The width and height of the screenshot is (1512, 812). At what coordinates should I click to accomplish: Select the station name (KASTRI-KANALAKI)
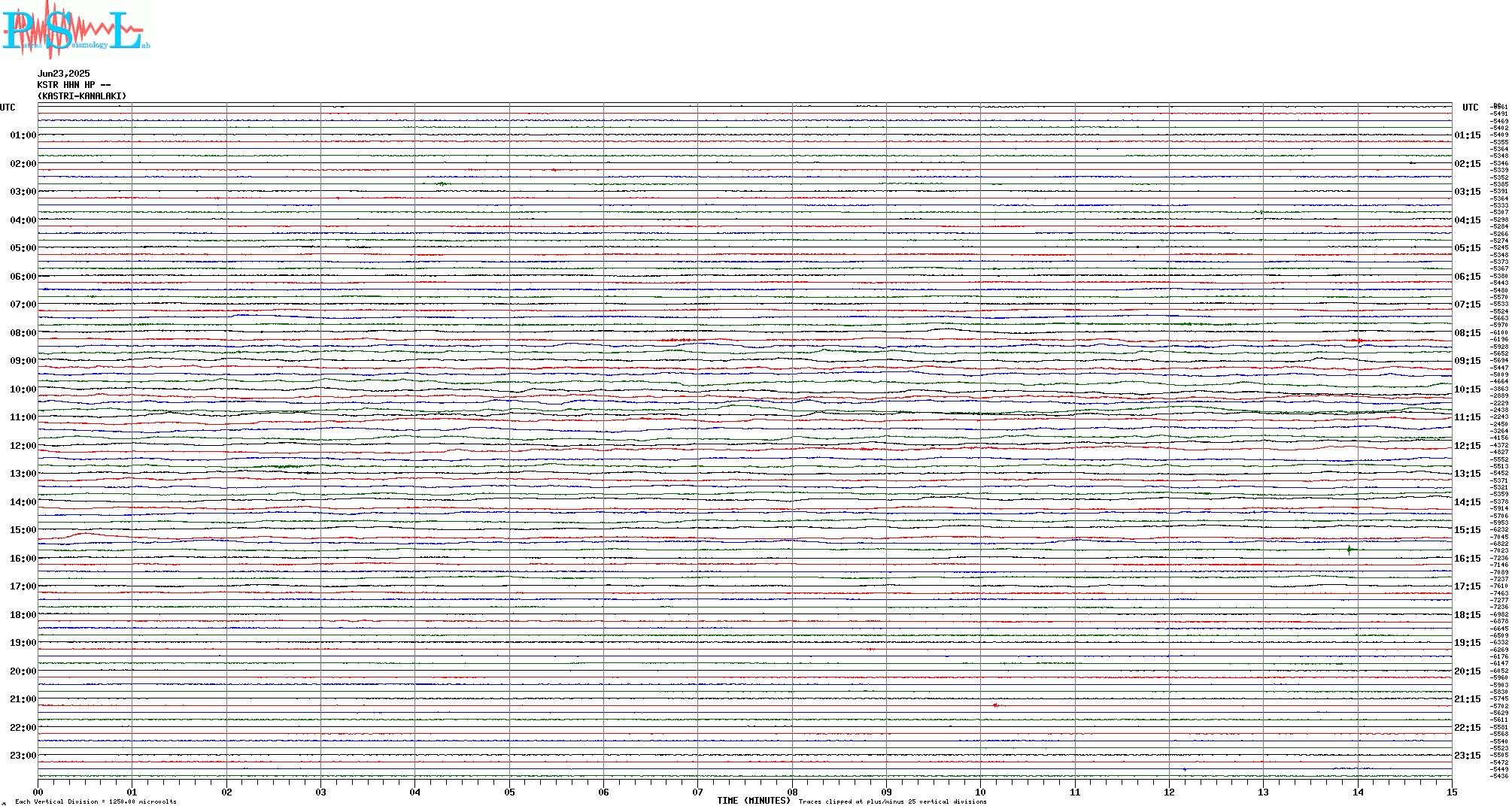pyautogui.click(x=82, y=96)
